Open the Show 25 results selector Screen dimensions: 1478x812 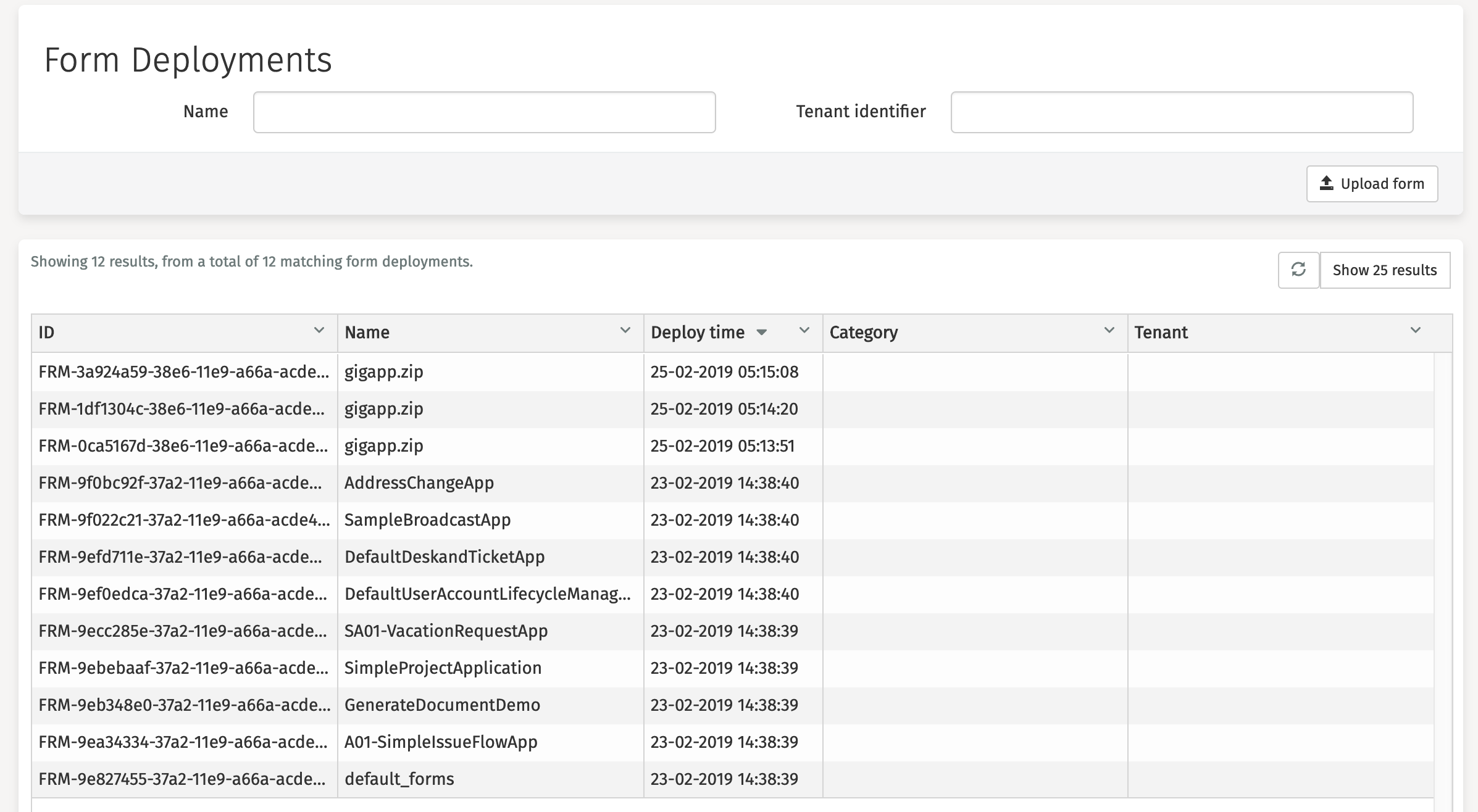pos(1385,270)
